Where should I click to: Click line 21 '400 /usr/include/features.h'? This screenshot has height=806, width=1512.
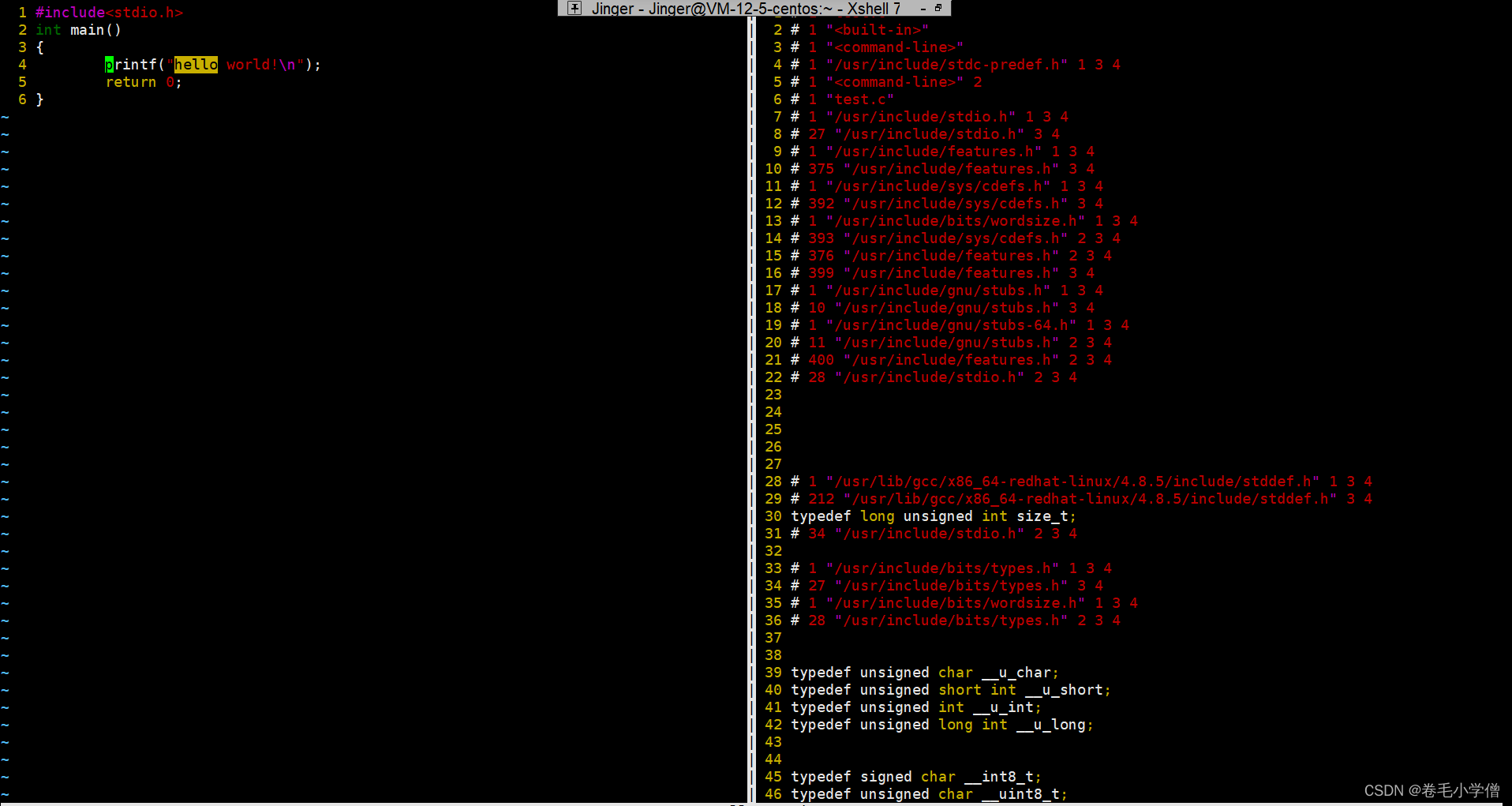click(951, 360)
